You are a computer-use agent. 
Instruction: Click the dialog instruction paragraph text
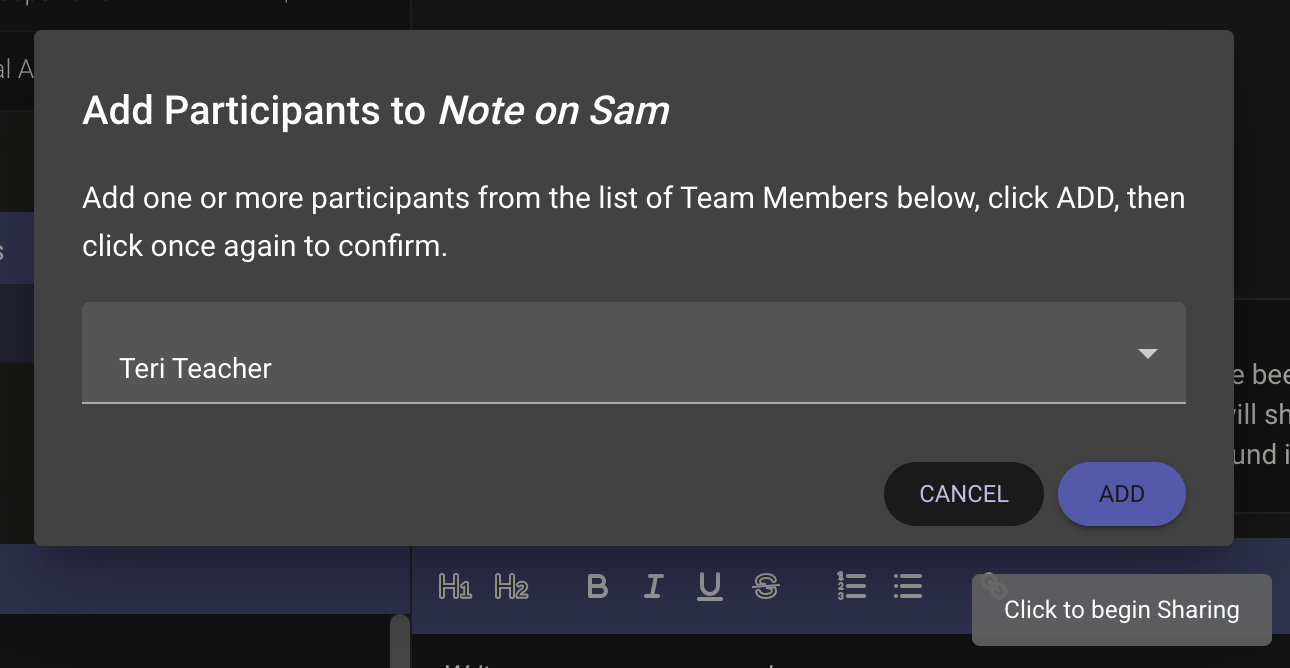(x=633, y=222)
